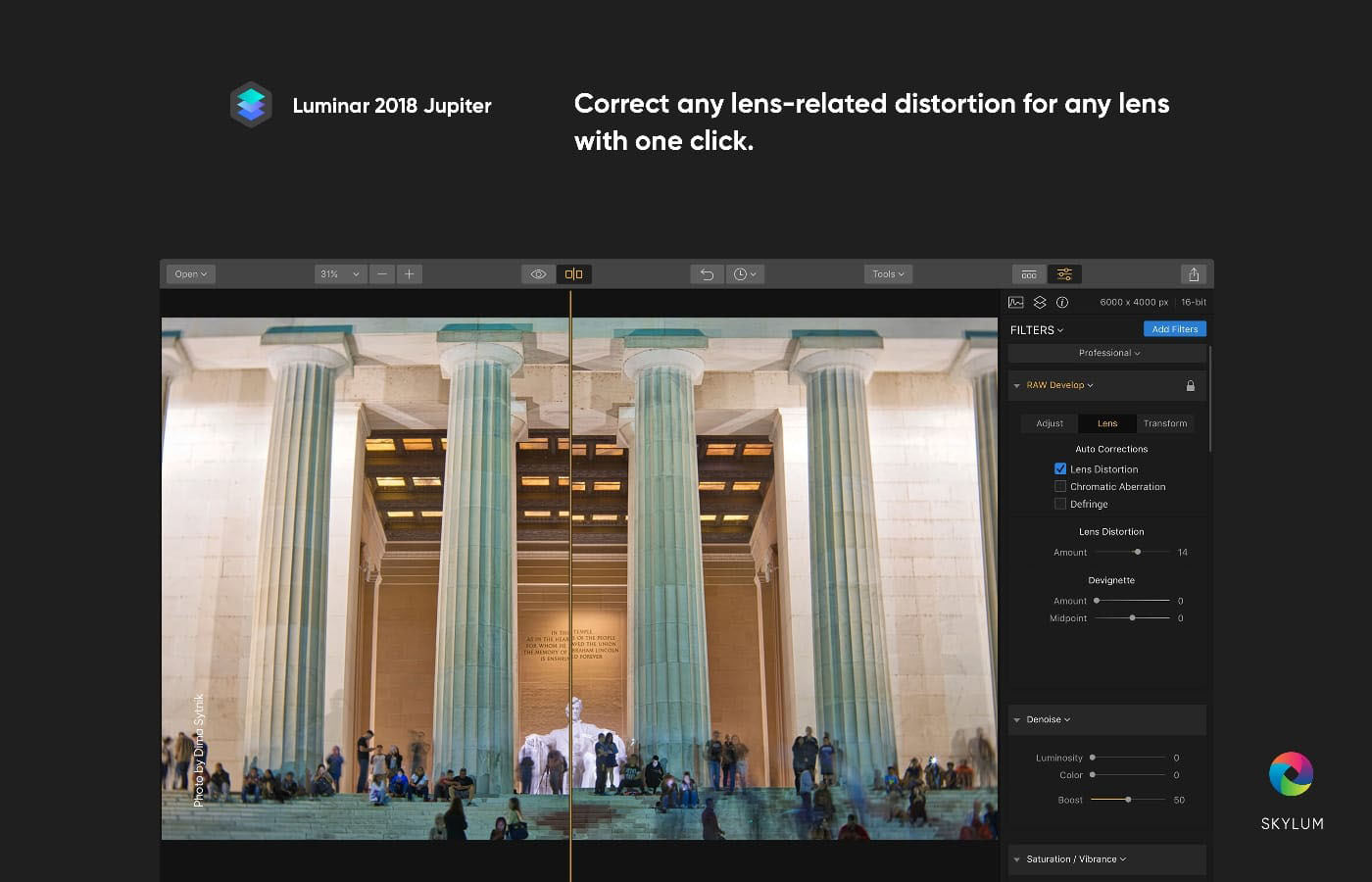The image size is (1372, 882).
Task: Click the share/export icon
Action: [1194, 274]
